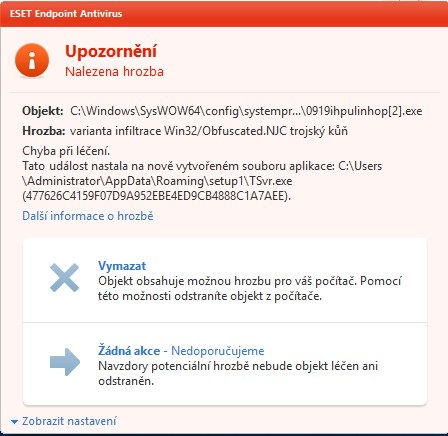
Task: Click the Nedoporučujeme label
Action: click(x=218, y=351)
